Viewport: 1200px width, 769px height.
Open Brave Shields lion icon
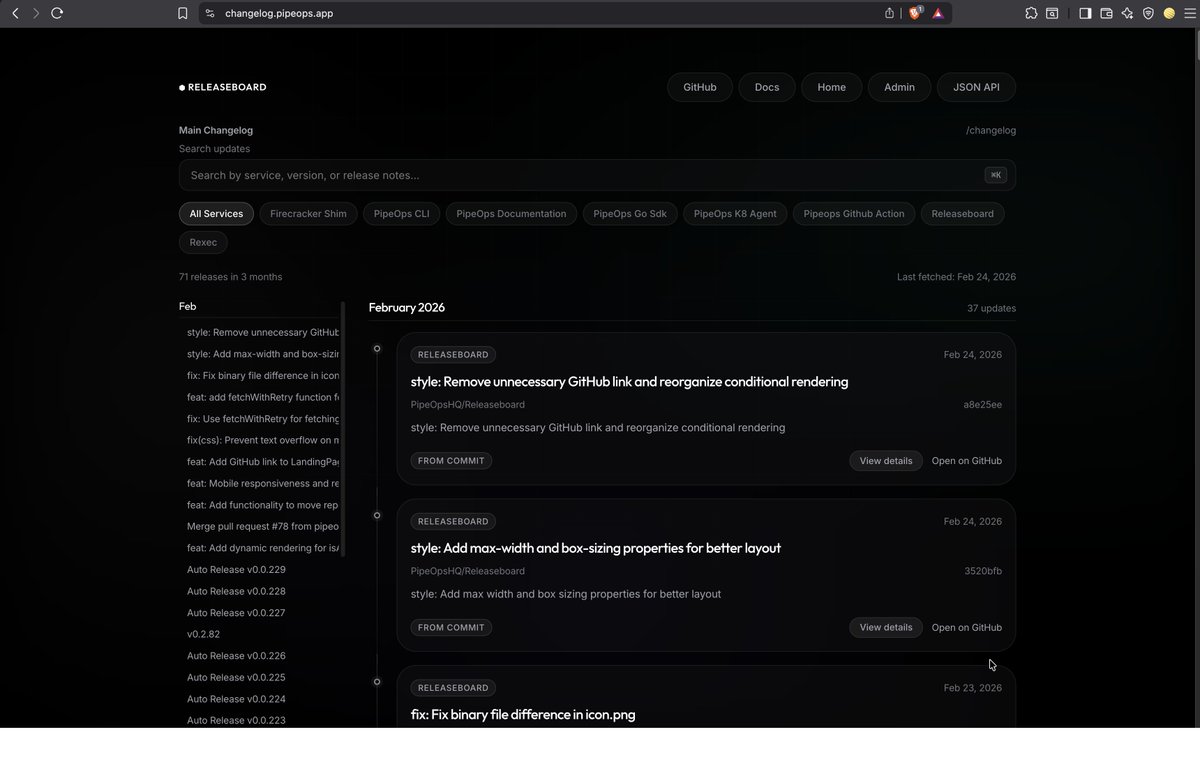point(915,13)
